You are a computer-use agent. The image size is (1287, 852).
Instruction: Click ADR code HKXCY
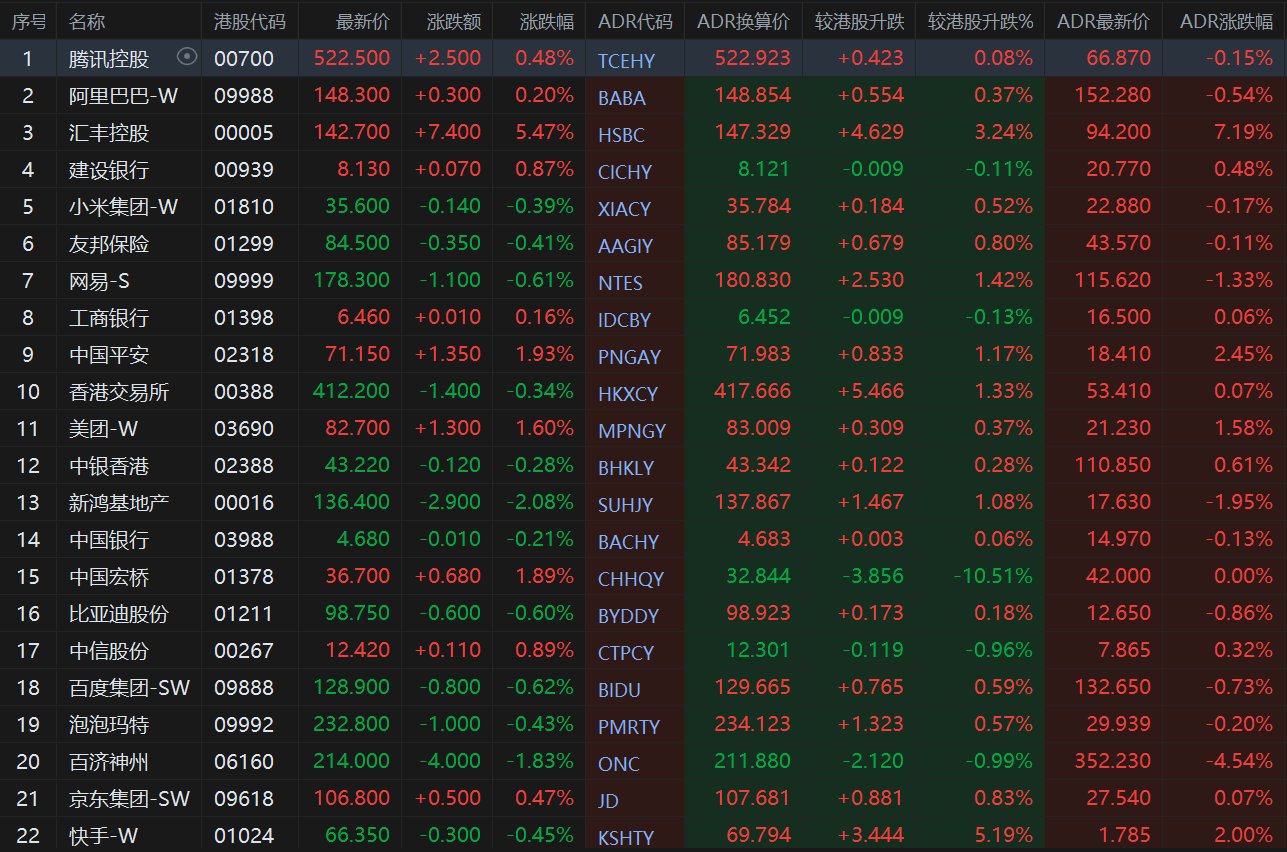pos(628,394)
